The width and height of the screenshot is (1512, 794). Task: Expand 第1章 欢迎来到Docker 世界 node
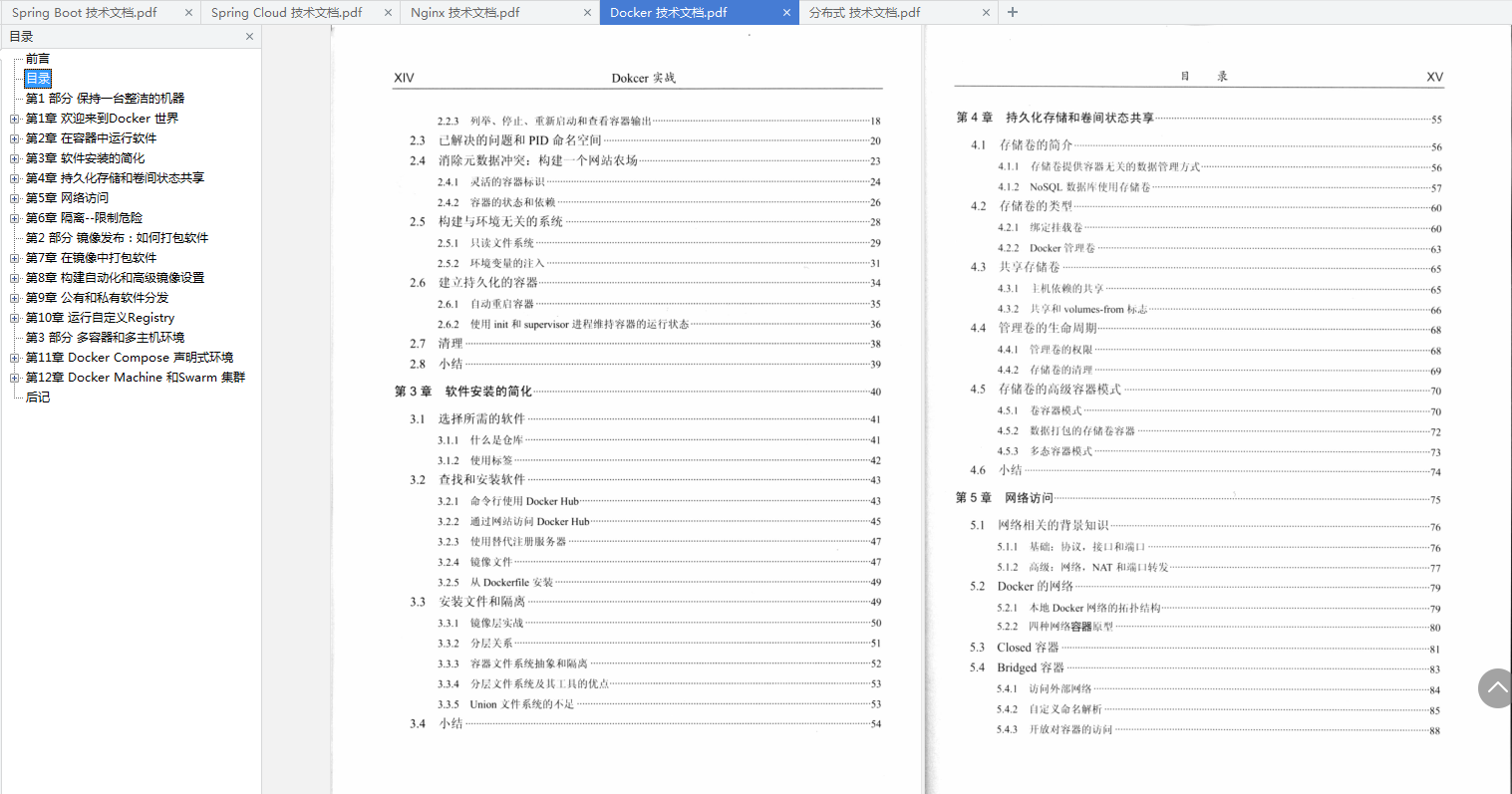(15, 119)
